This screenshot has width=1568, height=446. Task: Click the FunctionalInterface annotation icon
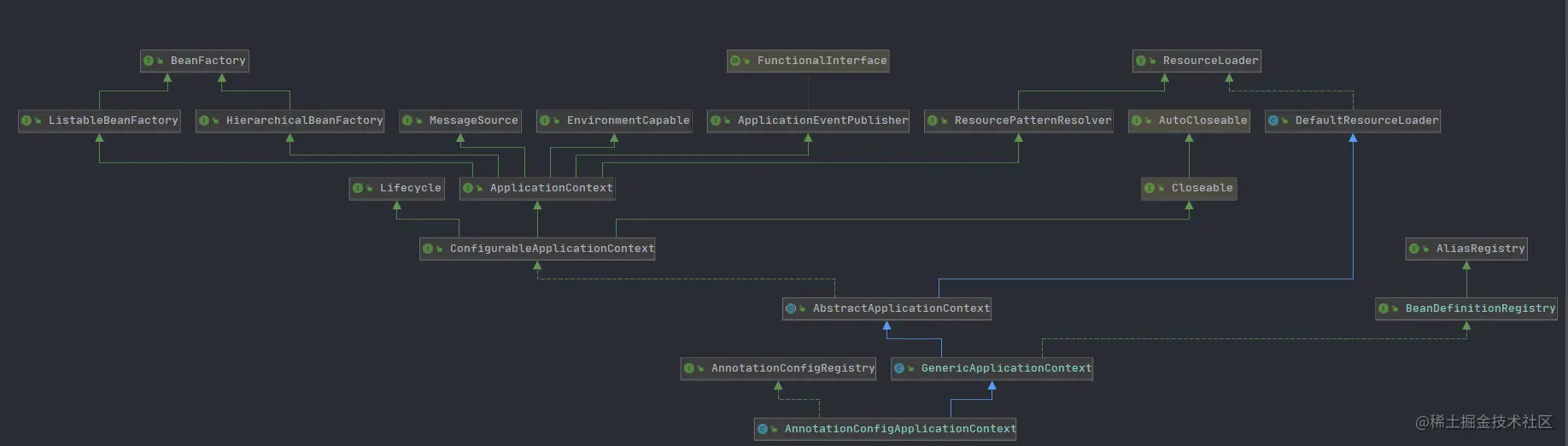(735, 61)
